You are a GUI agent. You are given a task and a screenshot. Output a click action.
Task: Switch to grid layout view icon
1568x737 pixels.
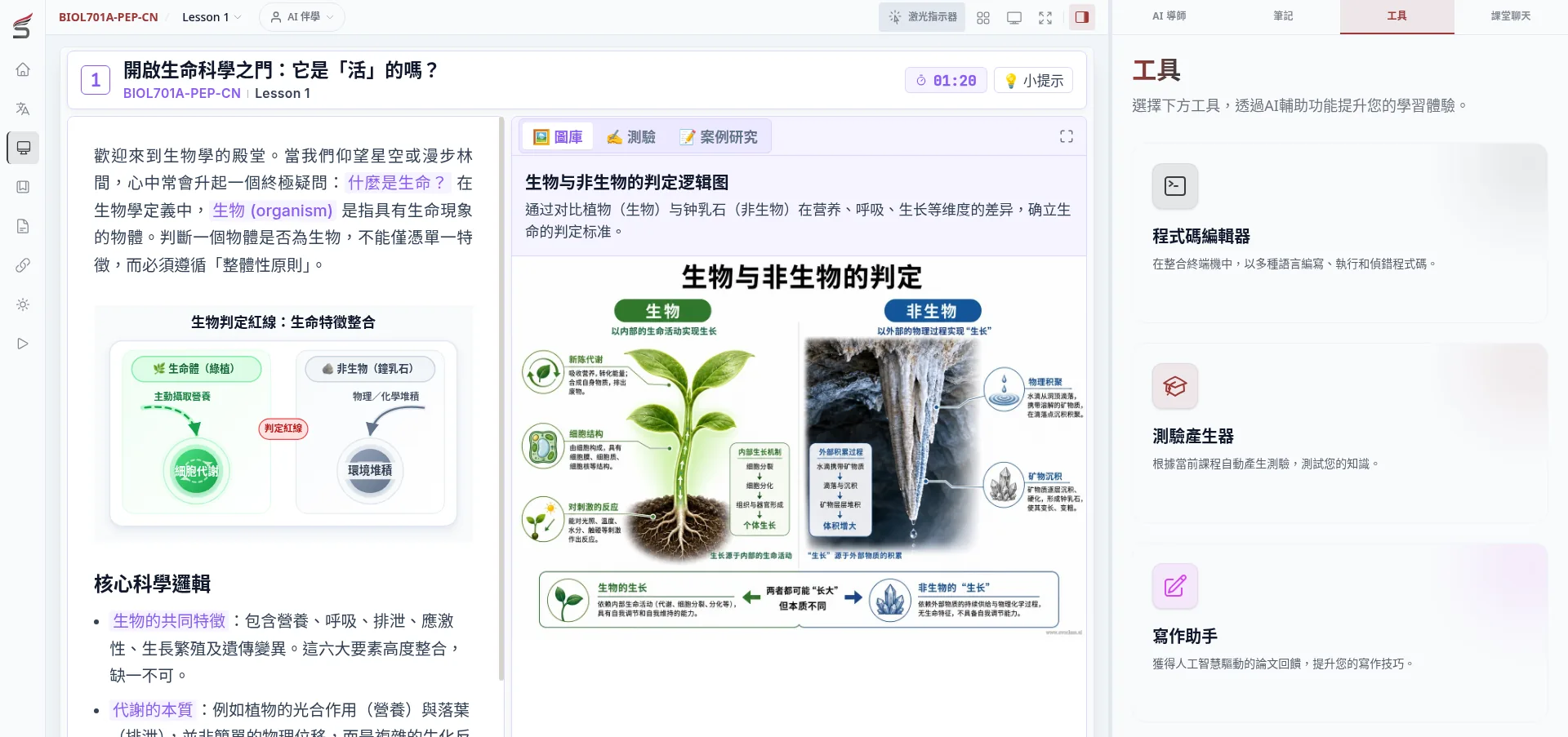click(x=983, y=17)
